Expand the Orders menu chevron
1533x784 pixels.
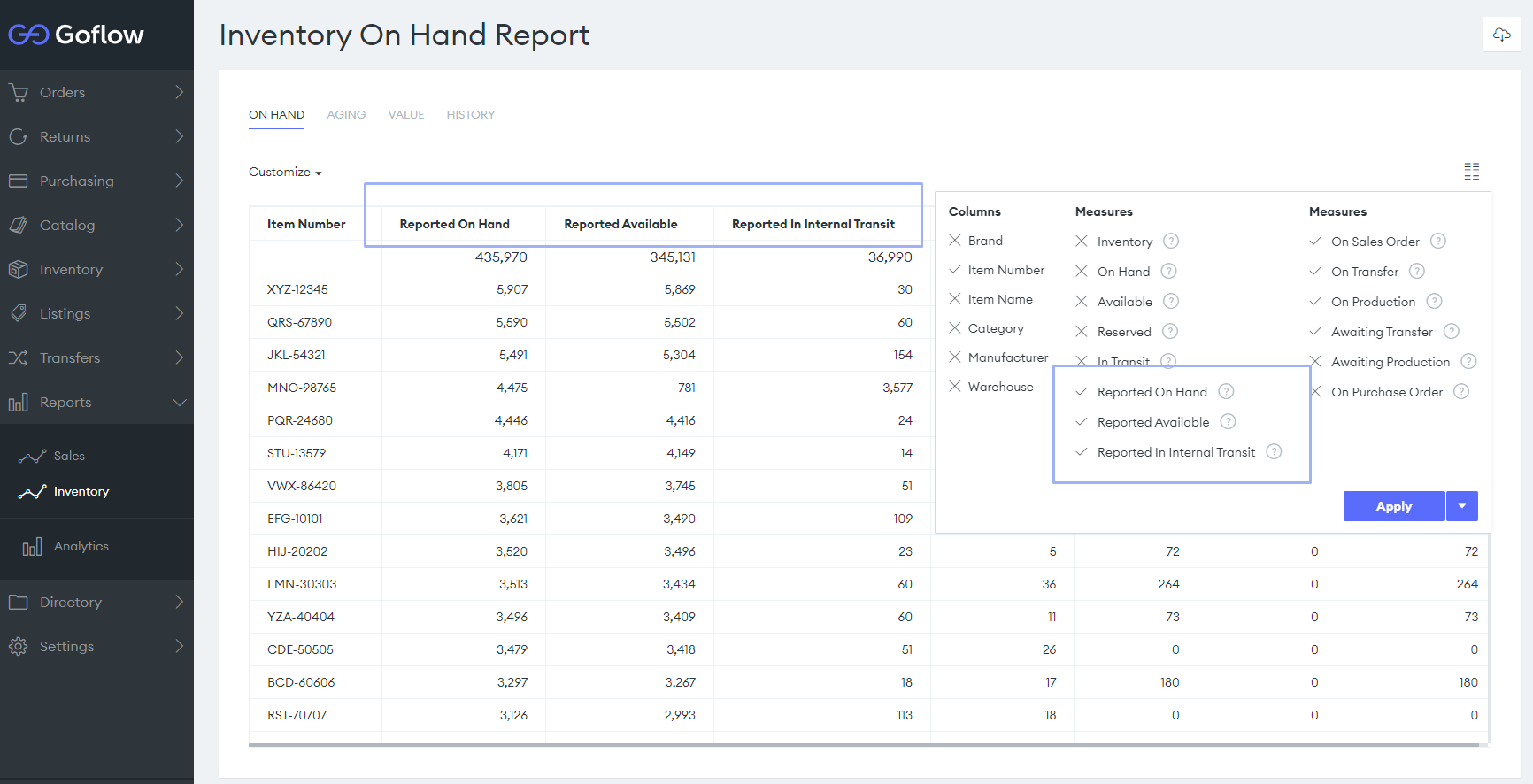(179, 92)
